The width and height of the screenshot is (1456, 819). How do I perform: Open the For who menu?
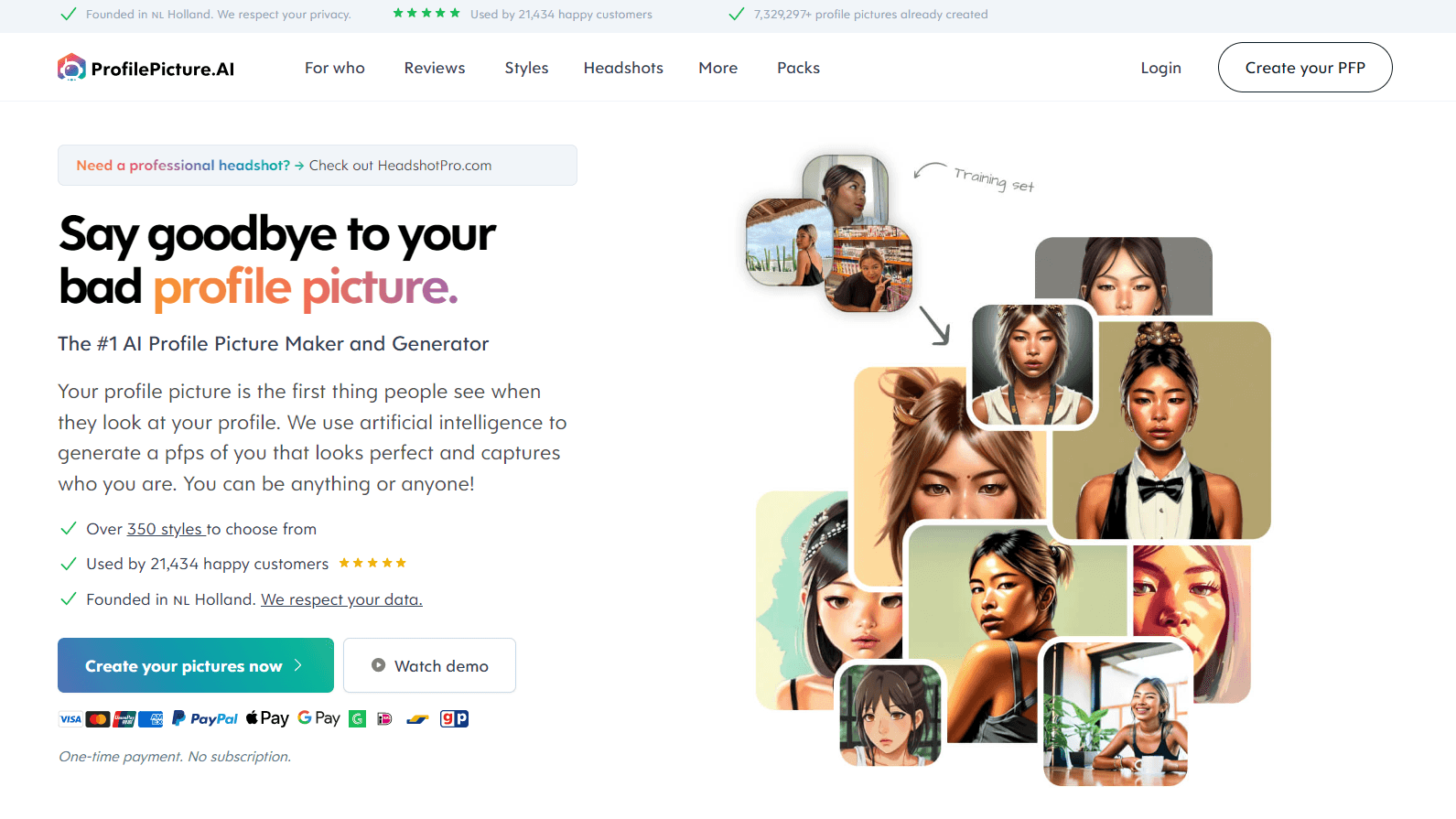point(335,68)
